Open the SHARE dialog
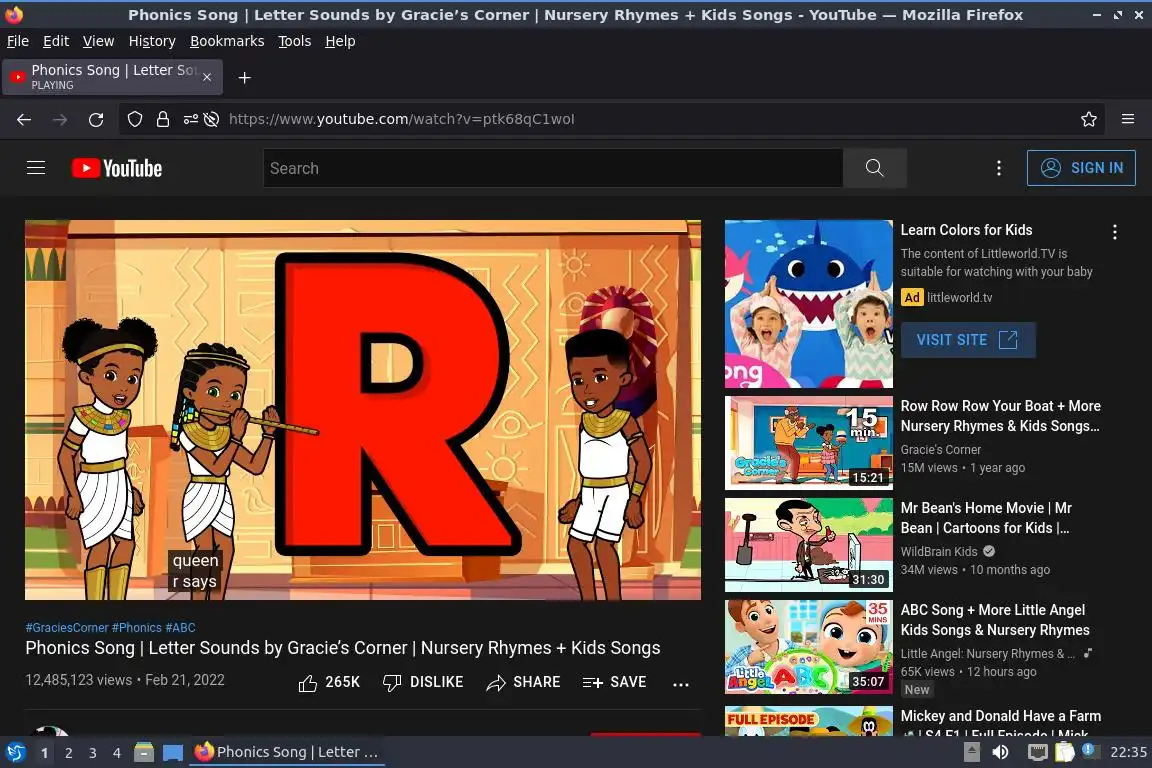Image resolution: width=1152 pixels, height=768 pixels. [523, 683]
